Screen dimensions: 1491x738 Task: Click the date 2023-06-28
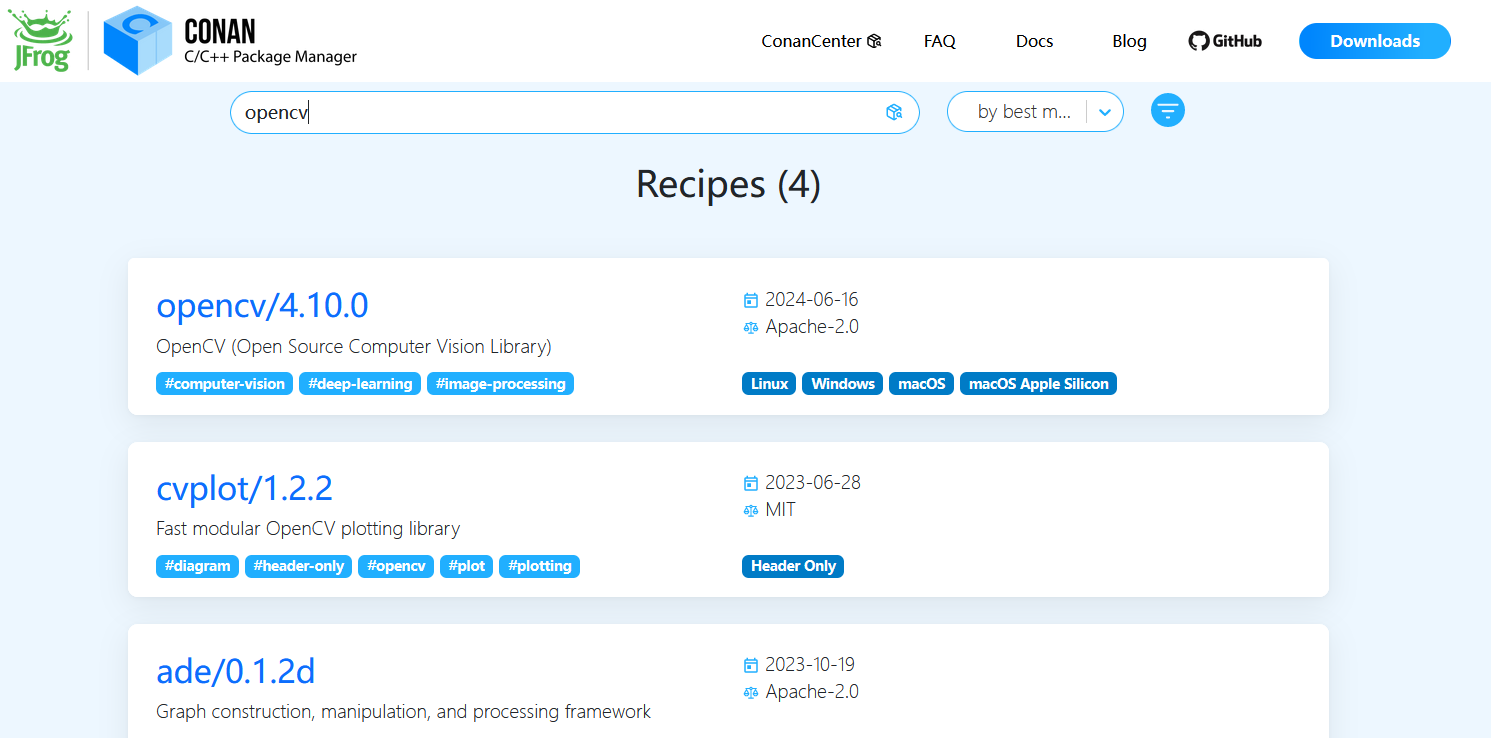coord(813,483)
